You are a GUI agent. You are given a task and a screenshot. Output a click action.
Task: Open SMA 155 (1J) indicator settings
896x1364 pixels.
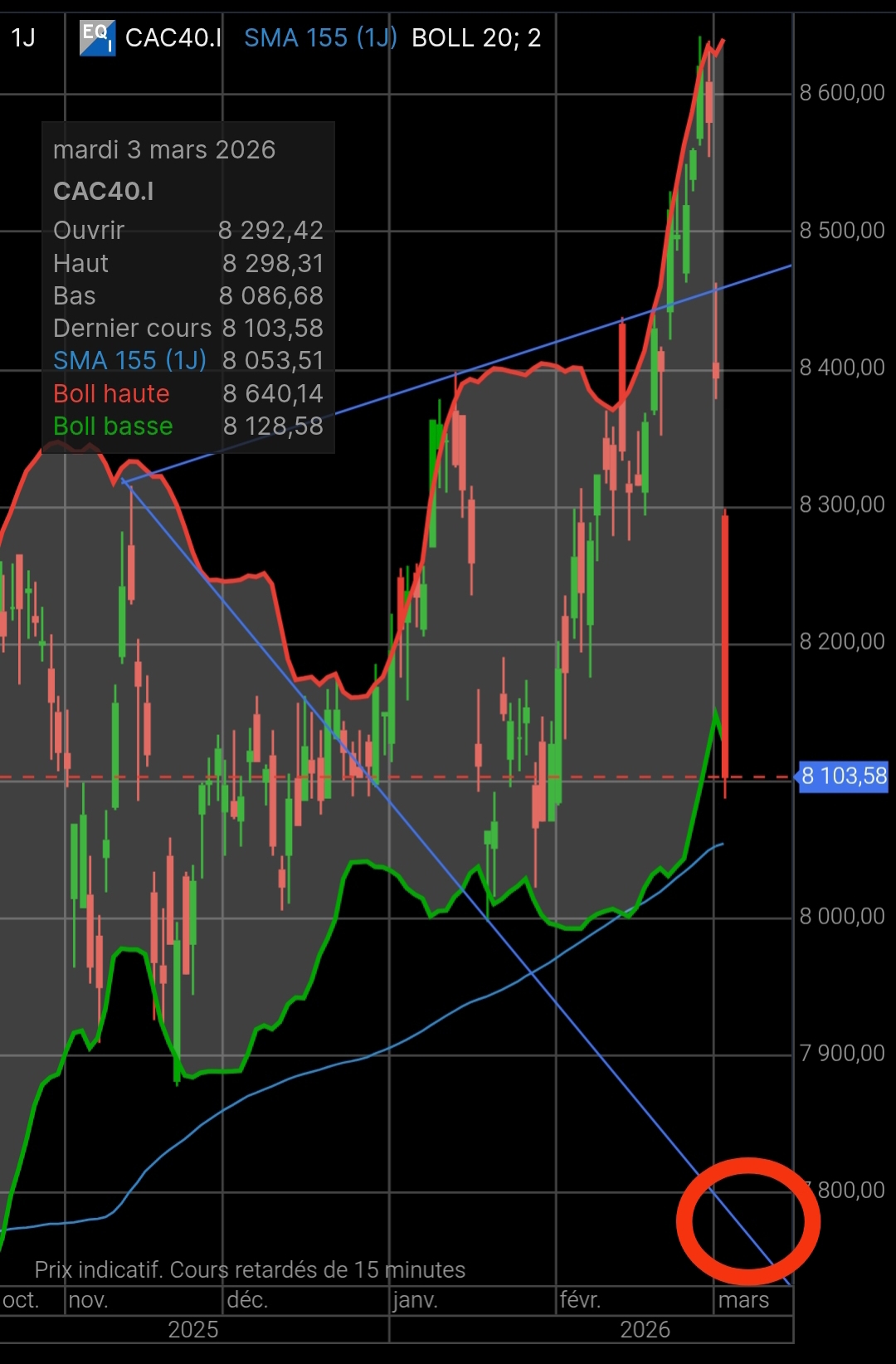[x=320, y=38]
